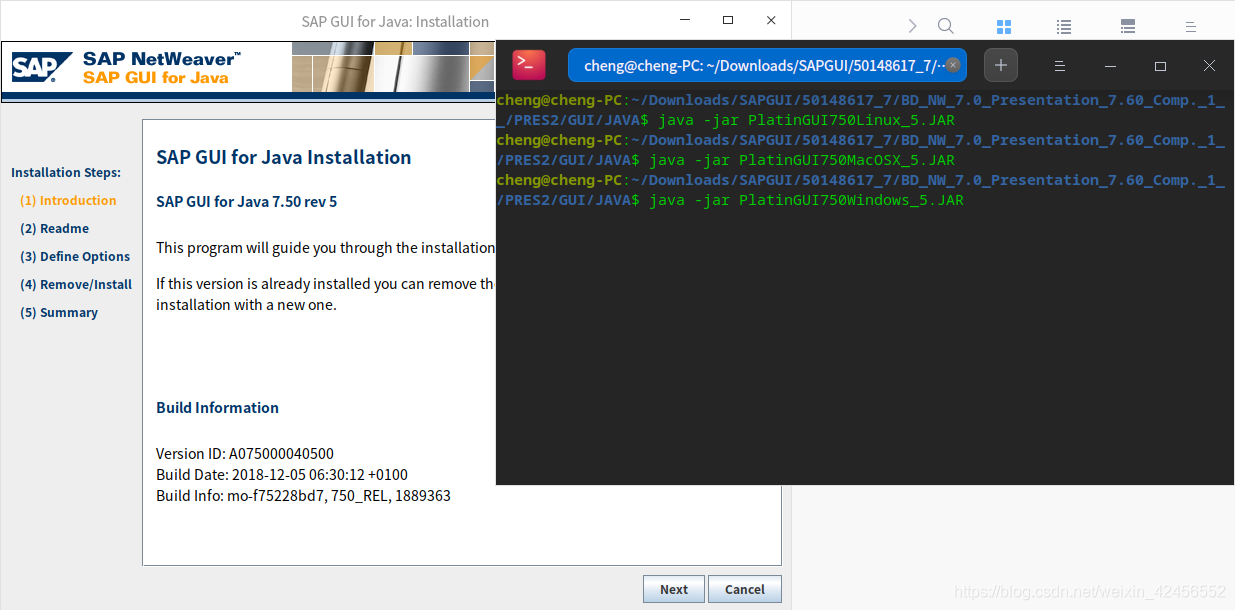Click the red terminal icon on the active tab
Screen dimensions: 1235x610
(529, 64)
